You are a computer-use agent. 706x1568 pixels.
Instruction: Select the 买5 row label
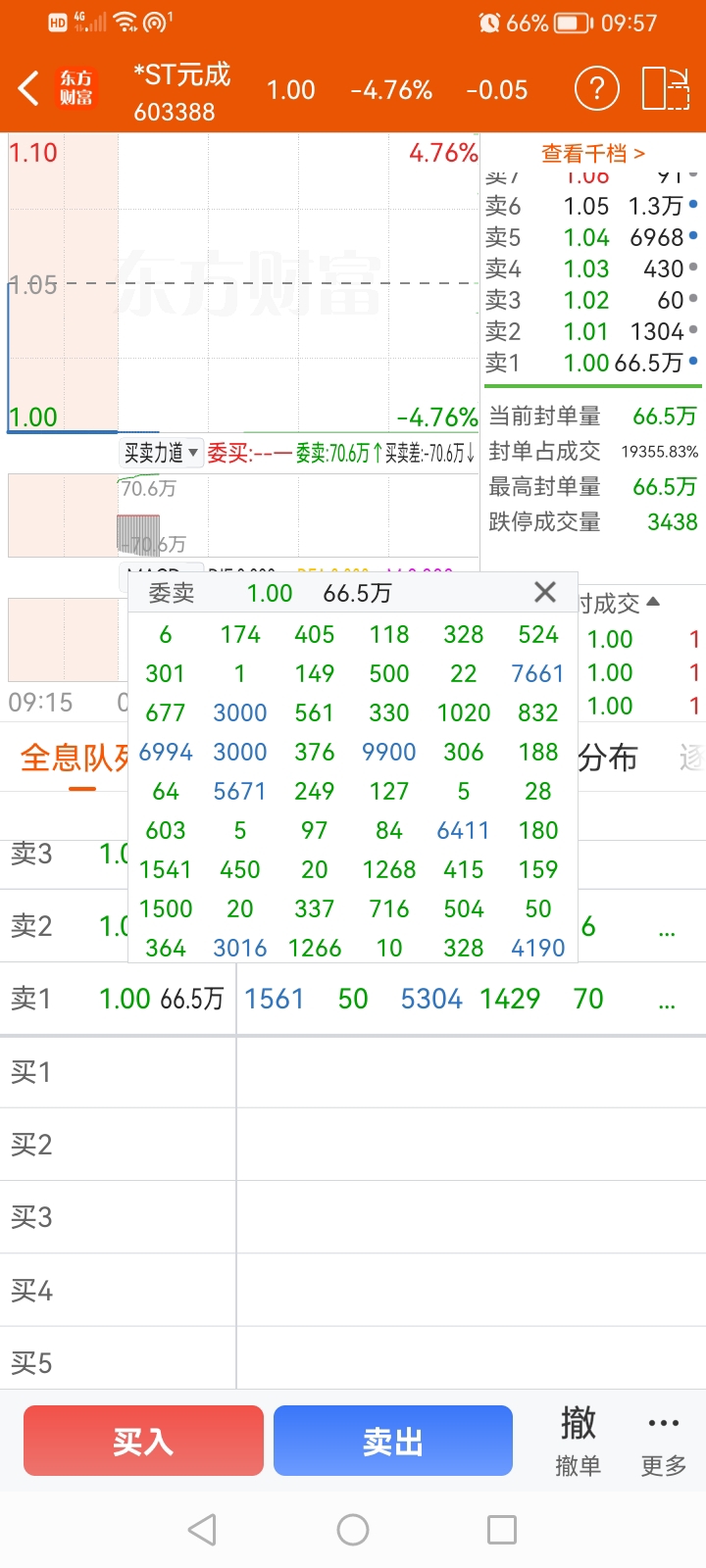point(31,1363)
